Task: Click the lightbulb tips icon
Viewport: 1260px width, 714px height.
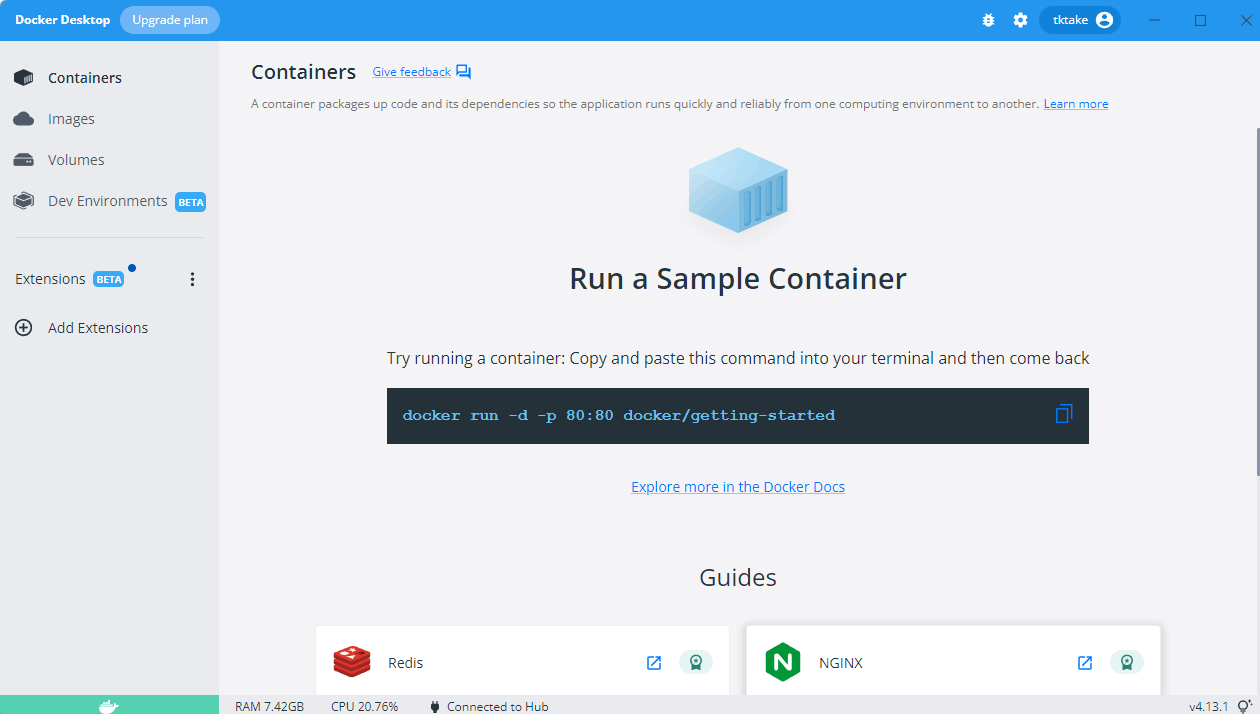Action: (x=1244, y=706)
